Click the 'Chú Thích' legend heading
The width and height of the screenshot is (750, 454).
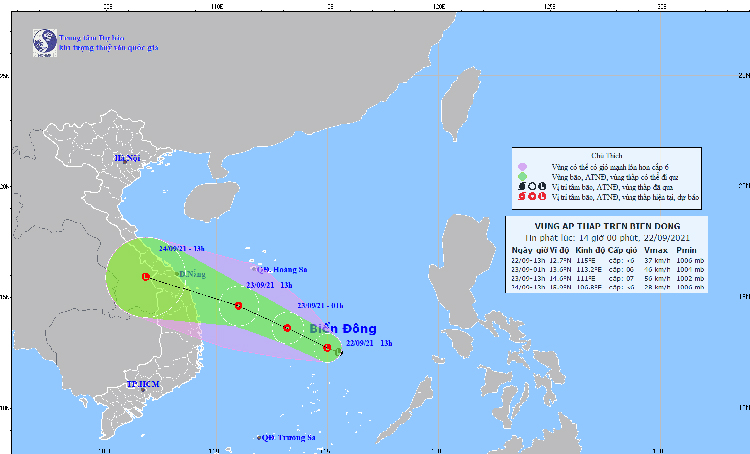click(x=607, y=155)
